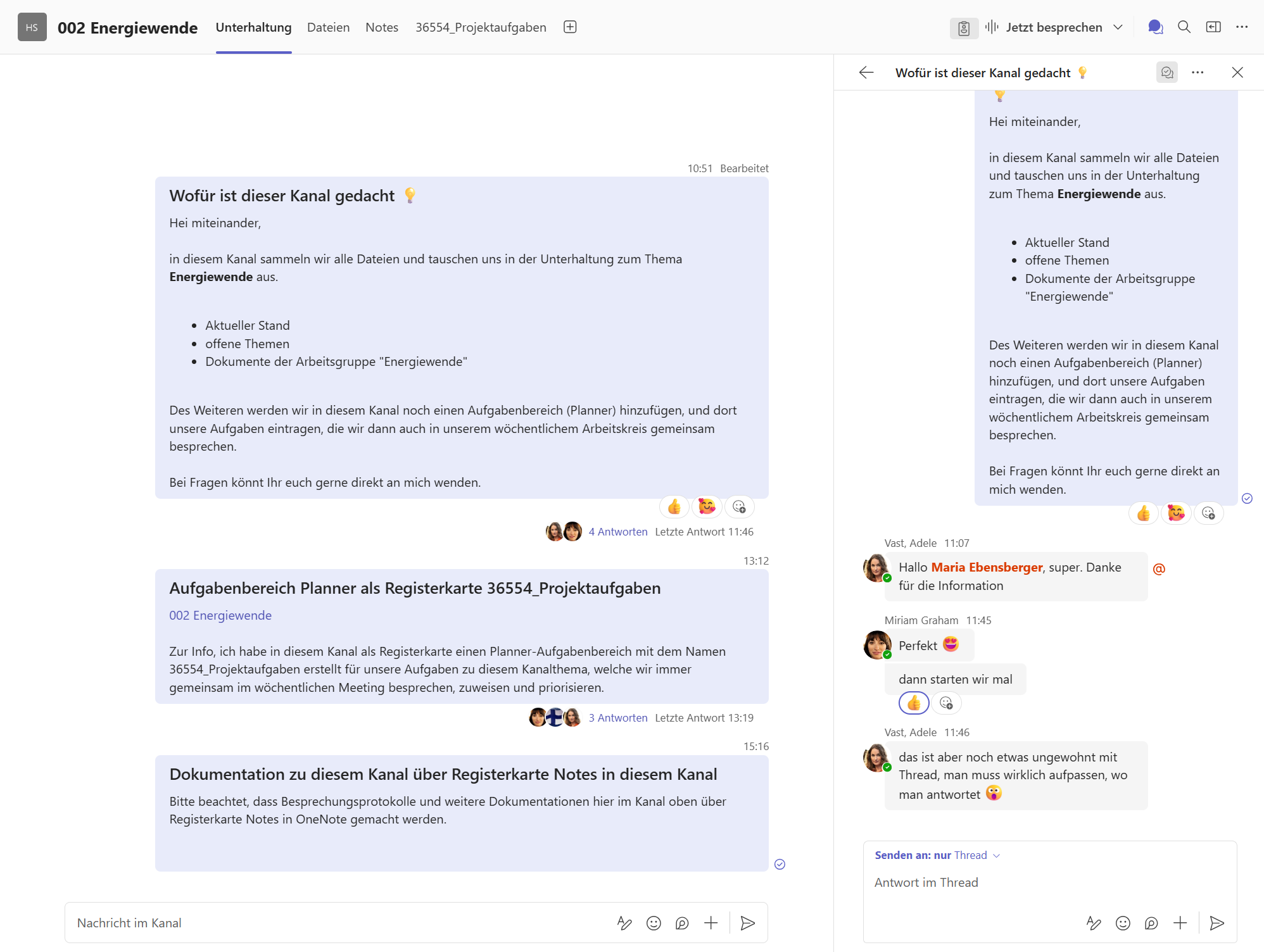
Task: Click heart-face reaction on Wofür channel post
Action: [x=707, y=506]
